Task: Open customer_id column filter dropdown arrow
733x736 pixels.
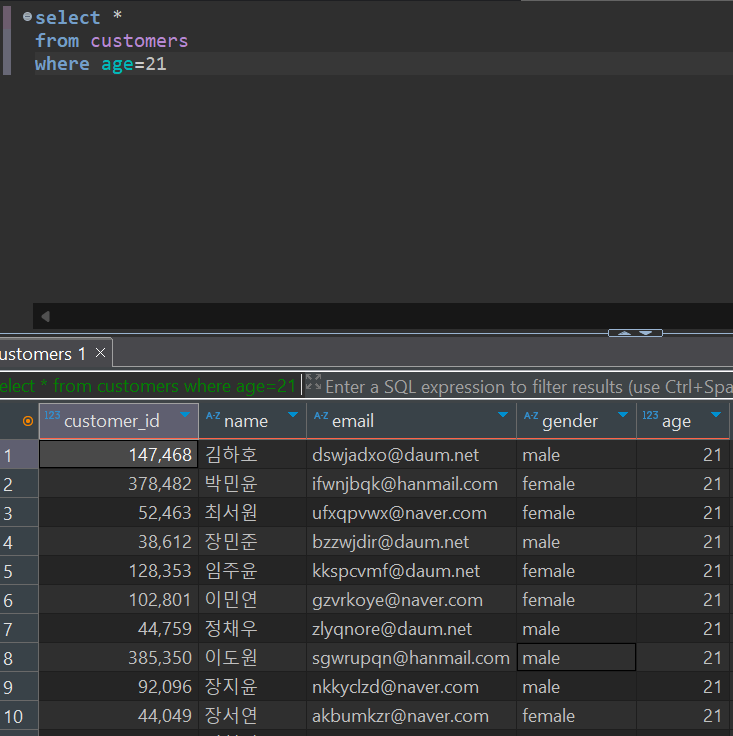Action: pyautogui.click(x=185, y=414)
